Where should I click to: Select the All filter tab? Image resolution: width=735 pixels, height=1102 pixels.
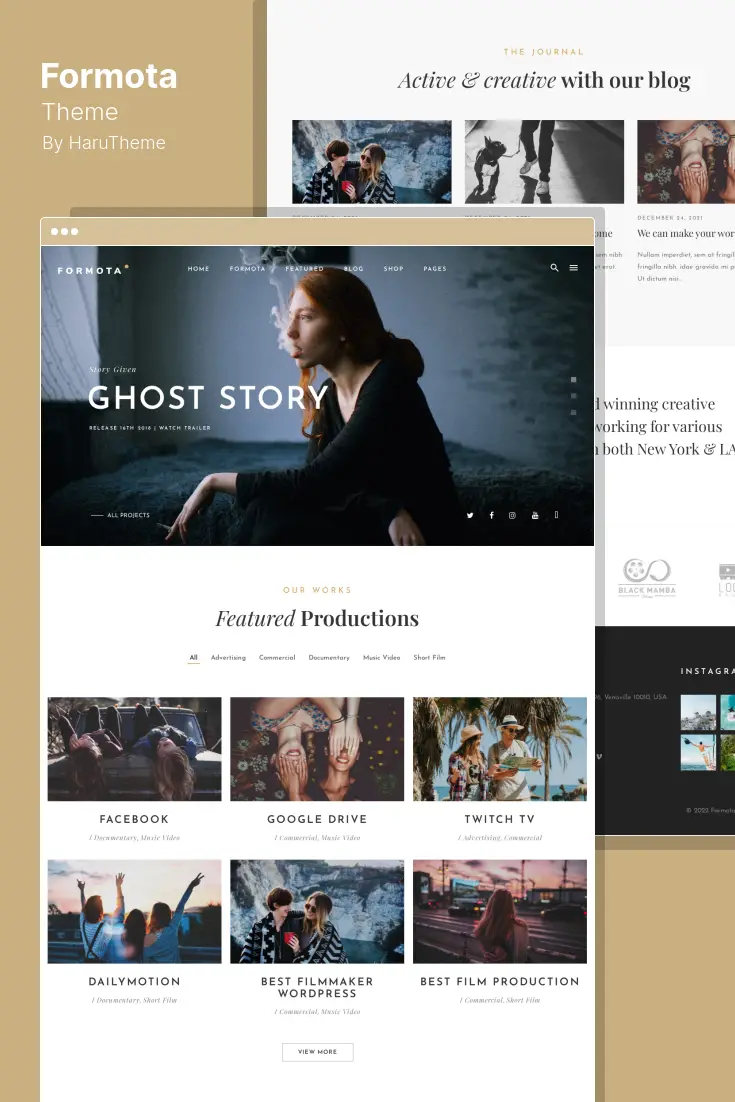193,658
